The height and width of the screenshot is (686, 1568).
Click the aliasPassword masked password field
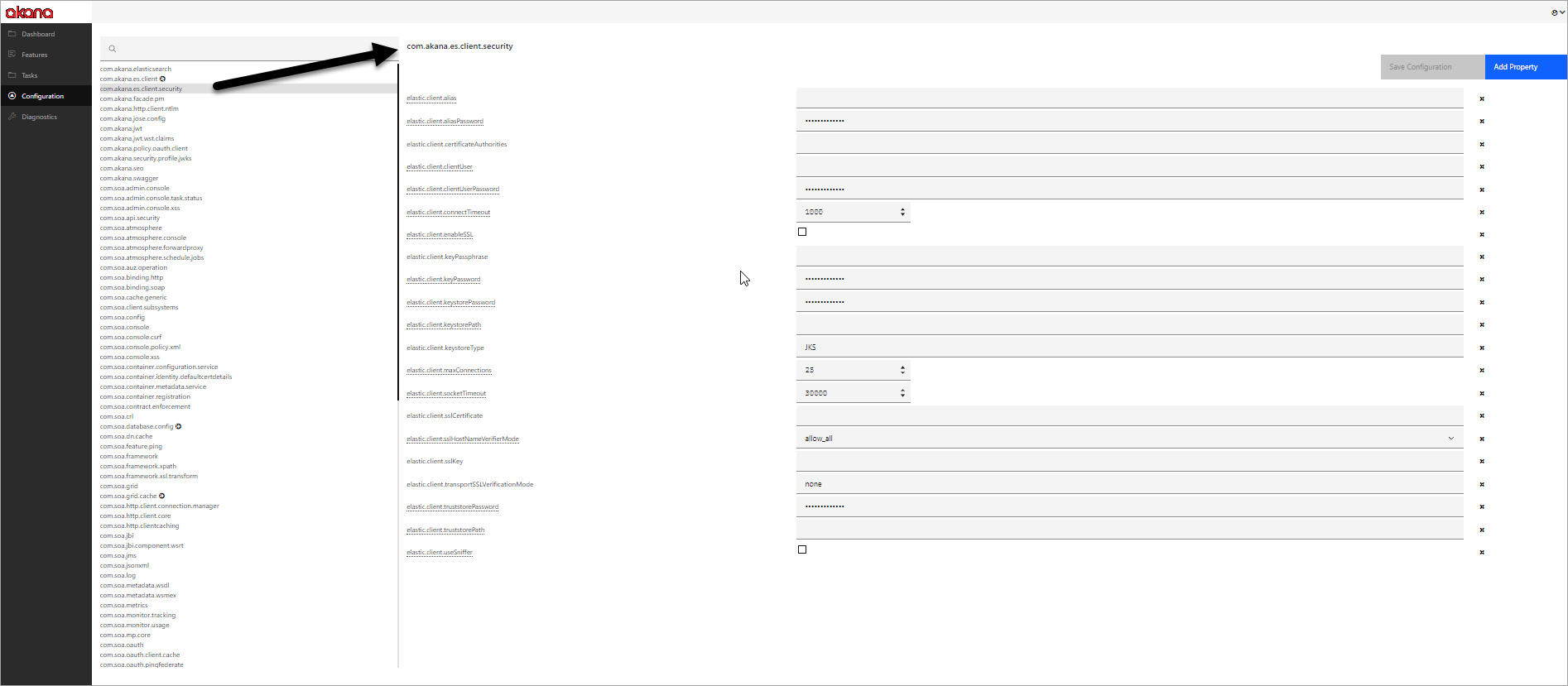pos(1129,121)
